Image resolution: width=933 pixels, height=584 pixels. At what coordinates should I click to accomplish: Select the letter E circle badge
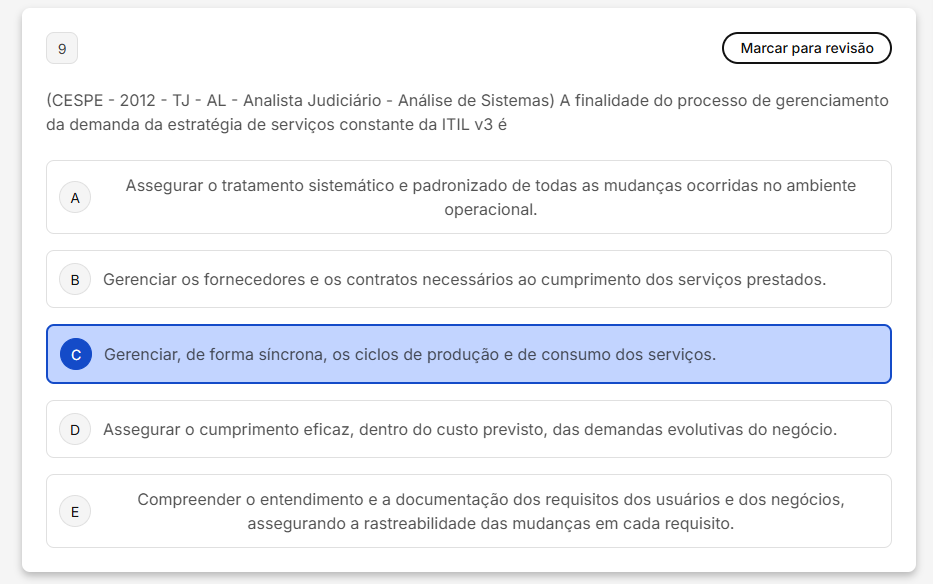(75, 512)
